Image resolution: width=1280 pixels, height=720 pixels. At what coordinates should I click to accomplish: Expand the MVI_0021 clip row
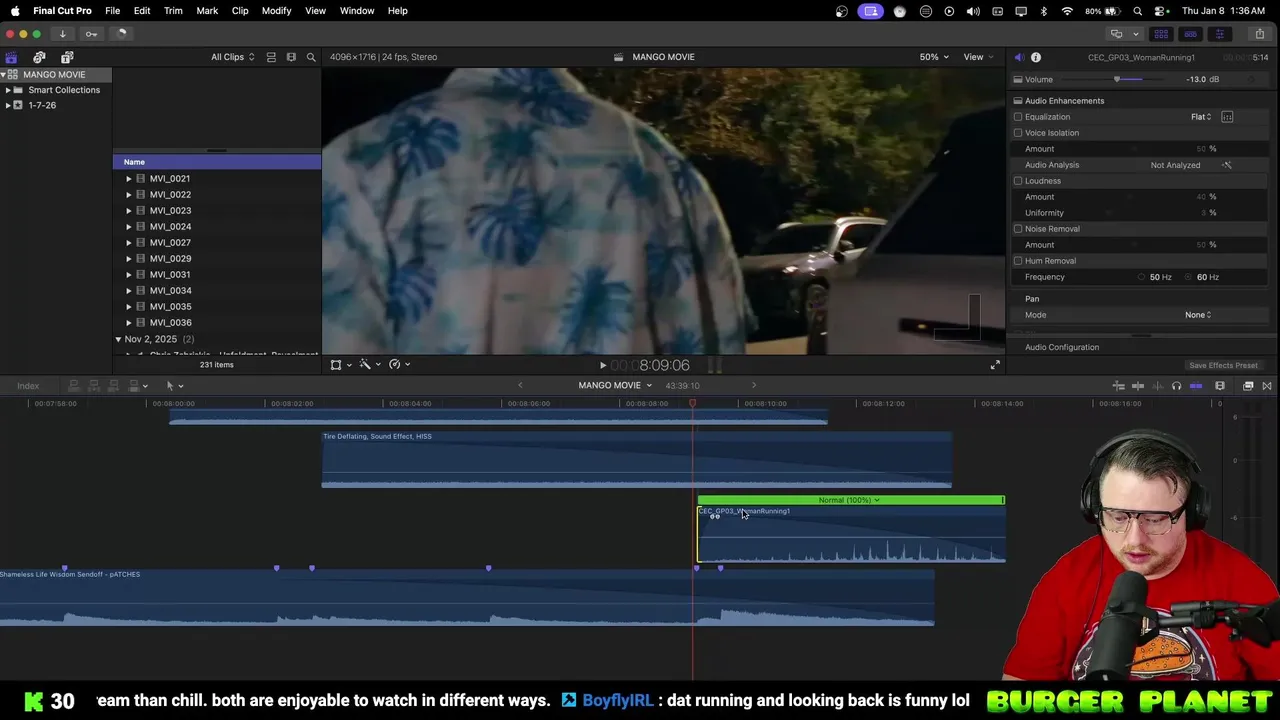[128, 179]
